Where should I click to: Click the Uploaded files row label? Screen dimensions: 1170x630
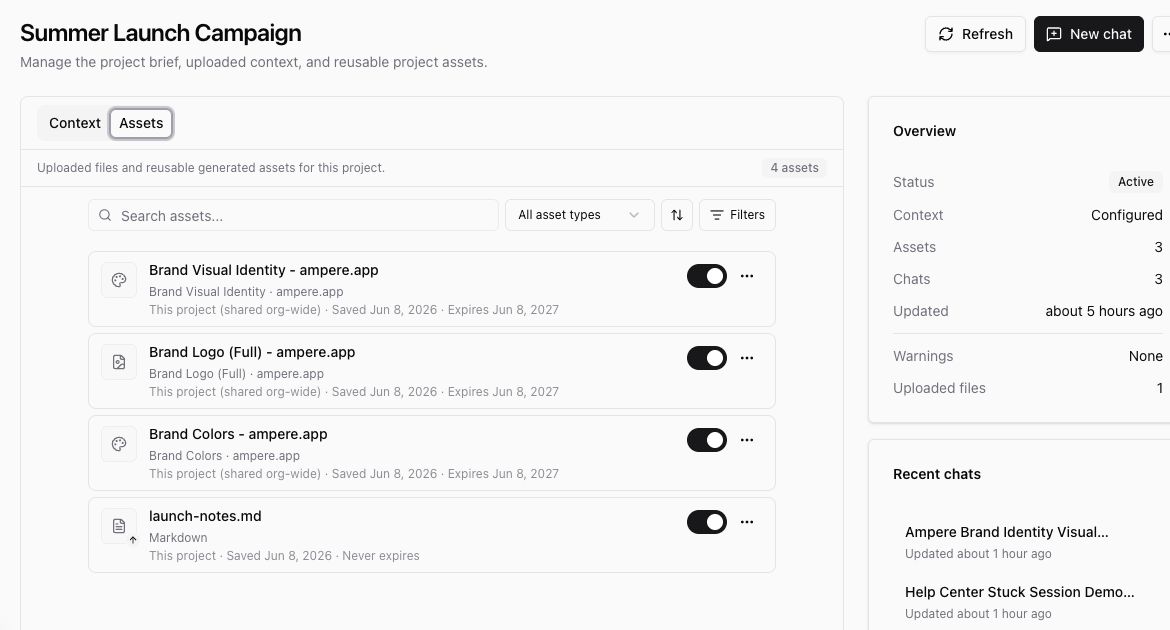[x=939, y=388]
